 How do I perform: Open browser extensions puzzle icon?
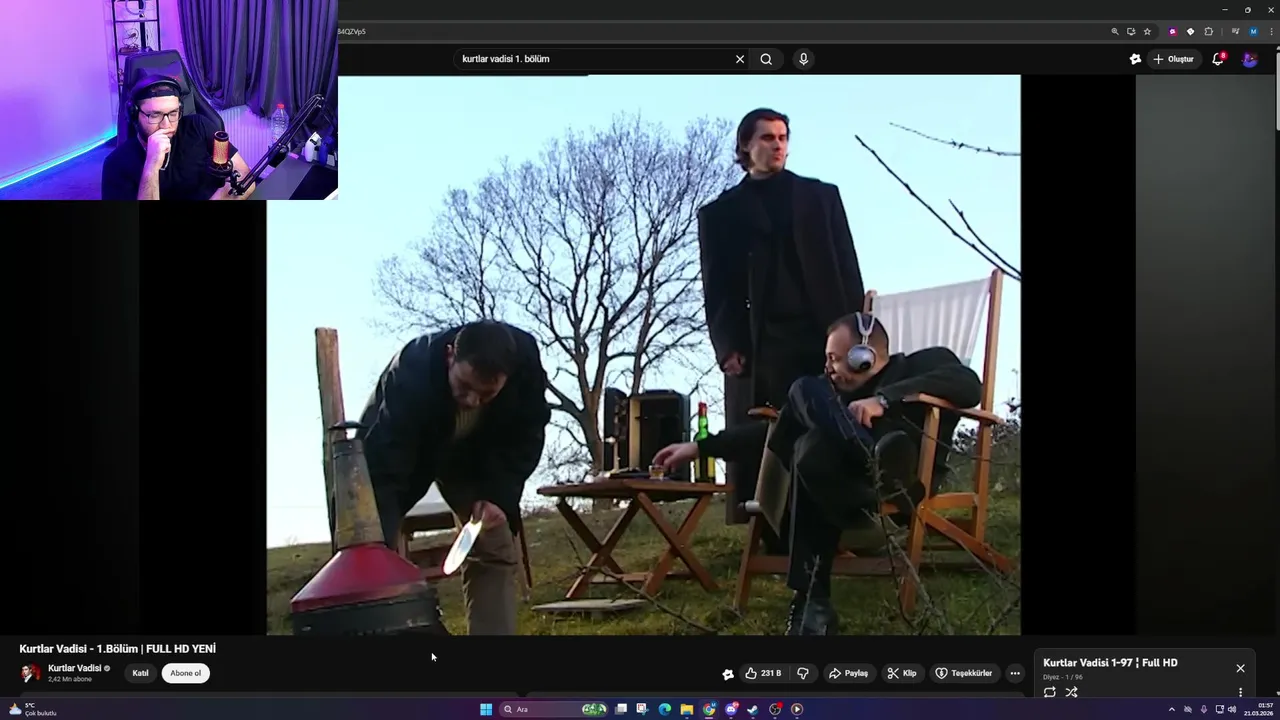1208,31
